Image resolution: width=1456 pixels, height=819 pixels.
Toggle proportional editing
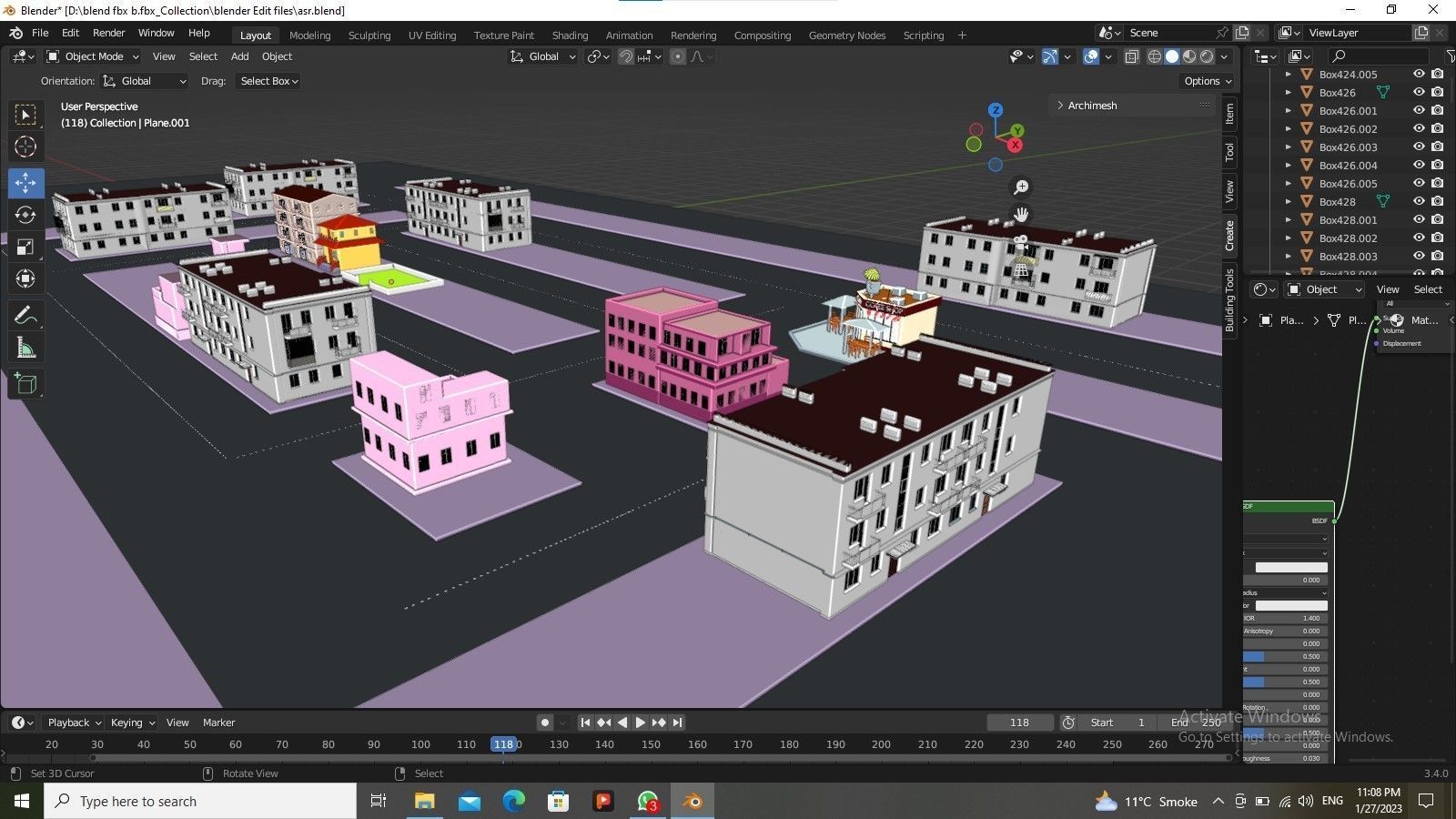point(678,56)
